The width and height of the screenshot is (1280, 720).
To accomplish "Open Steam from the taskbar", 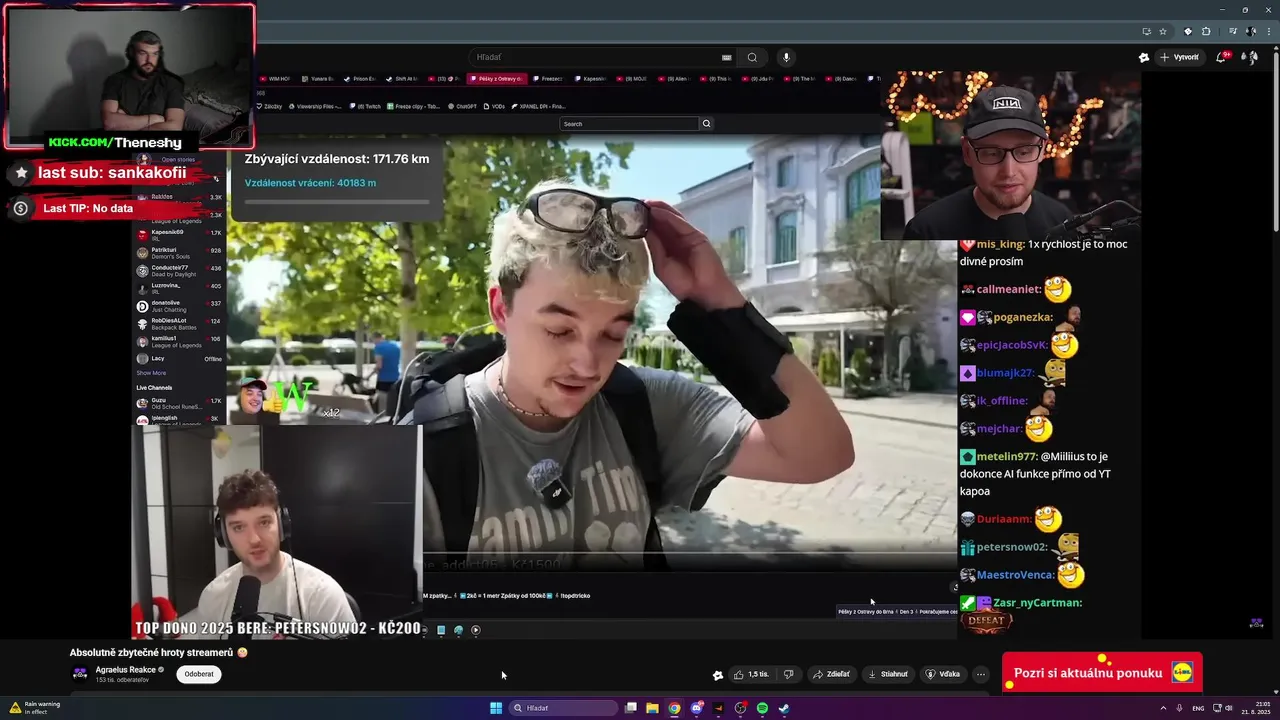I will click(784, 708).
